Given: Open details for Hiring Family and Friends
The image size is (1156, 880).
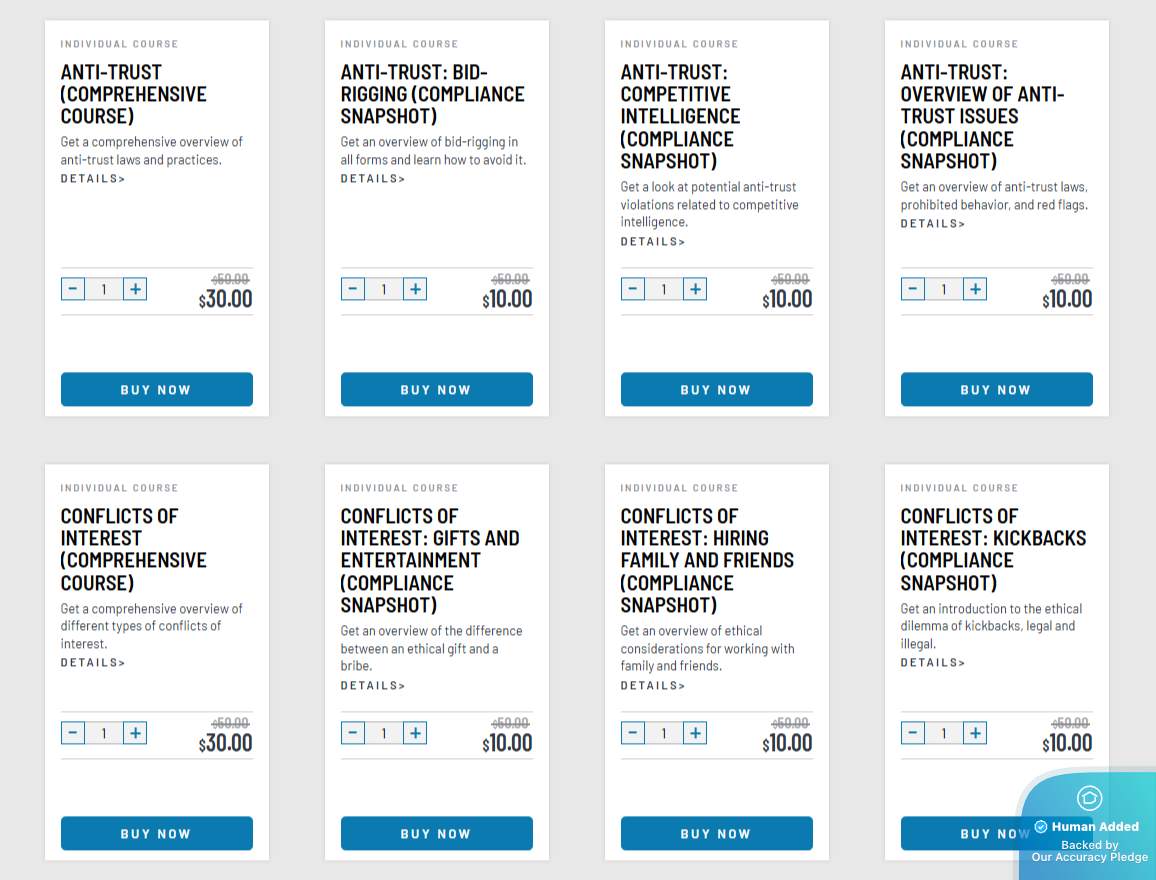Looking at the screenshot, I should (x=653, y=686).
